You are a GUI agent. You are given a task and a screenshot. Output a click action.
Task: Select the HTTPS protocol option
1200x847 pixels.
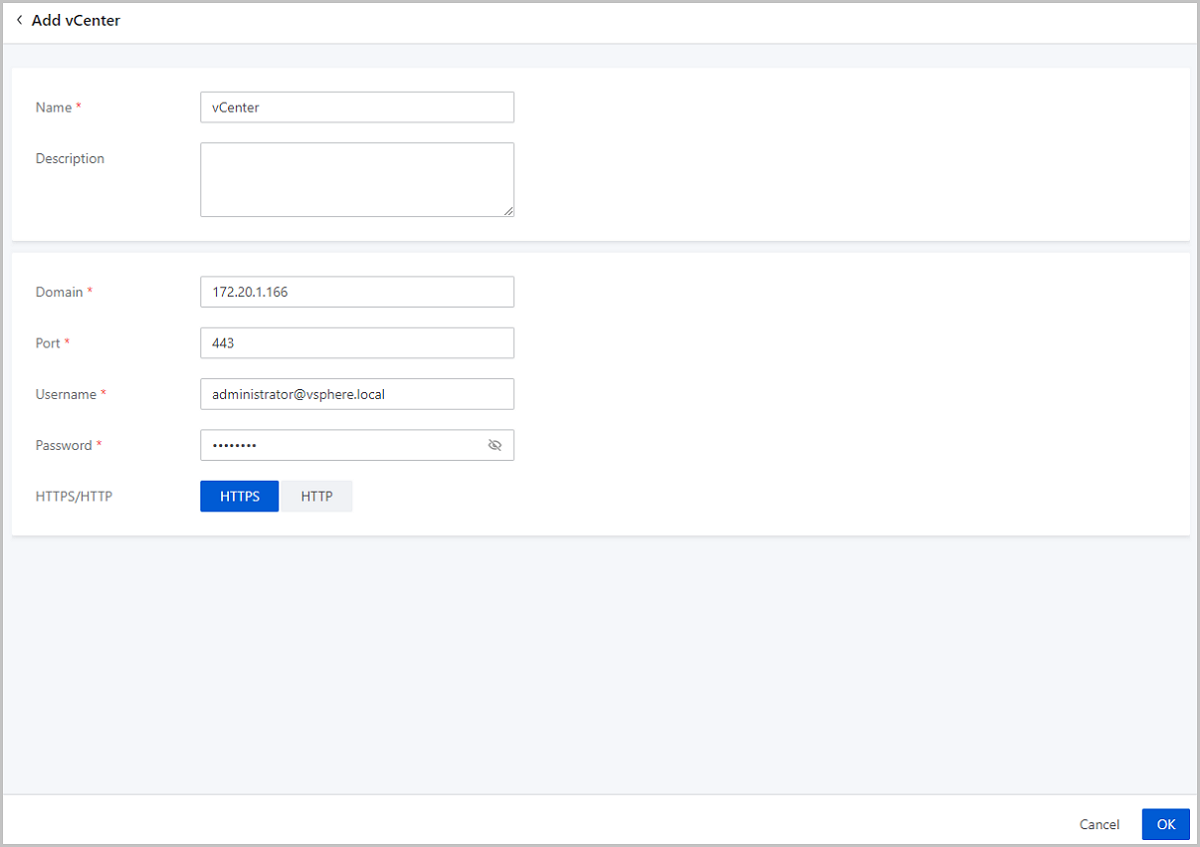239,497
